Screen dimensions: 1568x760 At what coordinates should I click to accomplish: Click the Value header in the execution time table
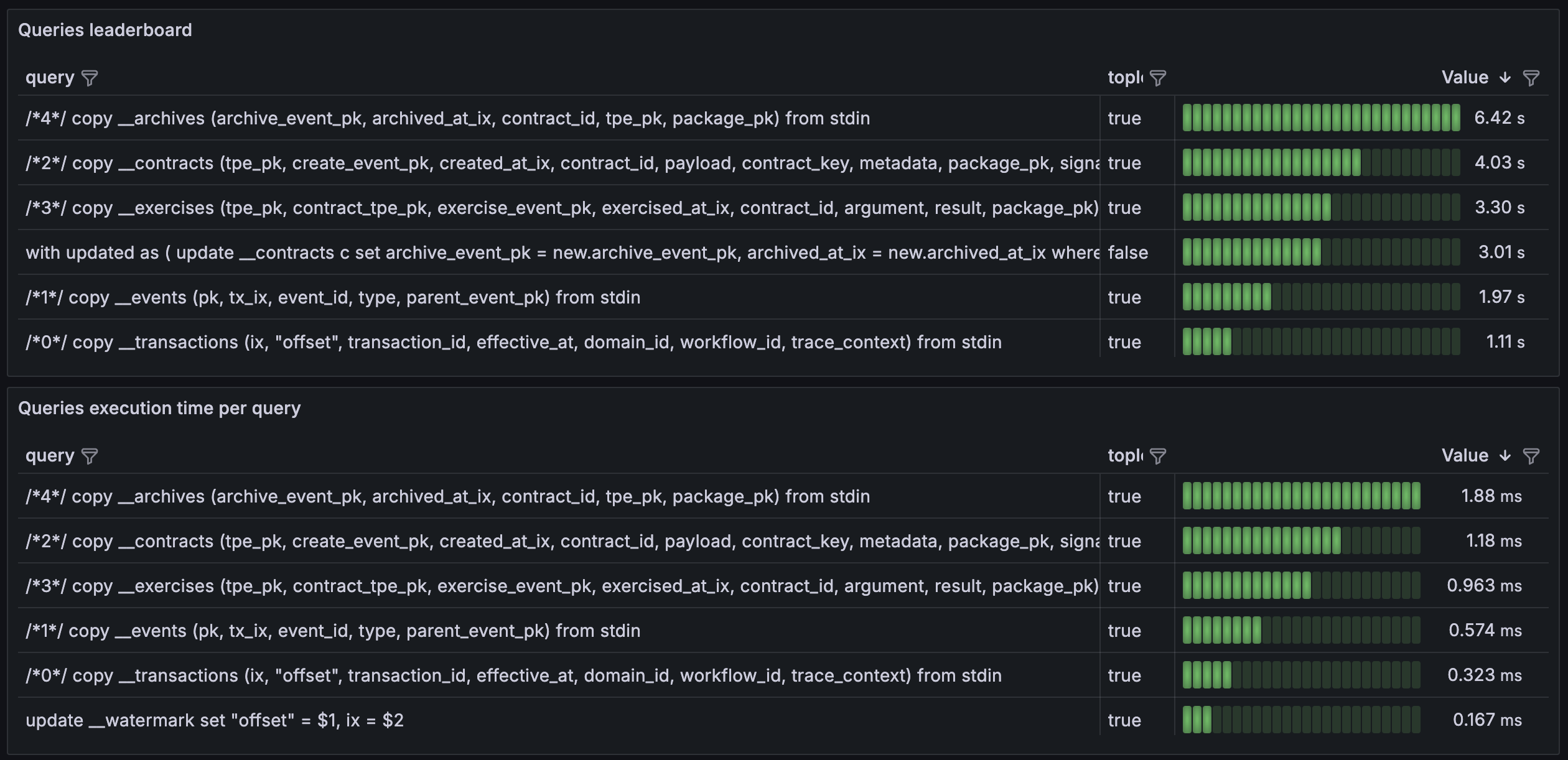(x=1465, y=455)
